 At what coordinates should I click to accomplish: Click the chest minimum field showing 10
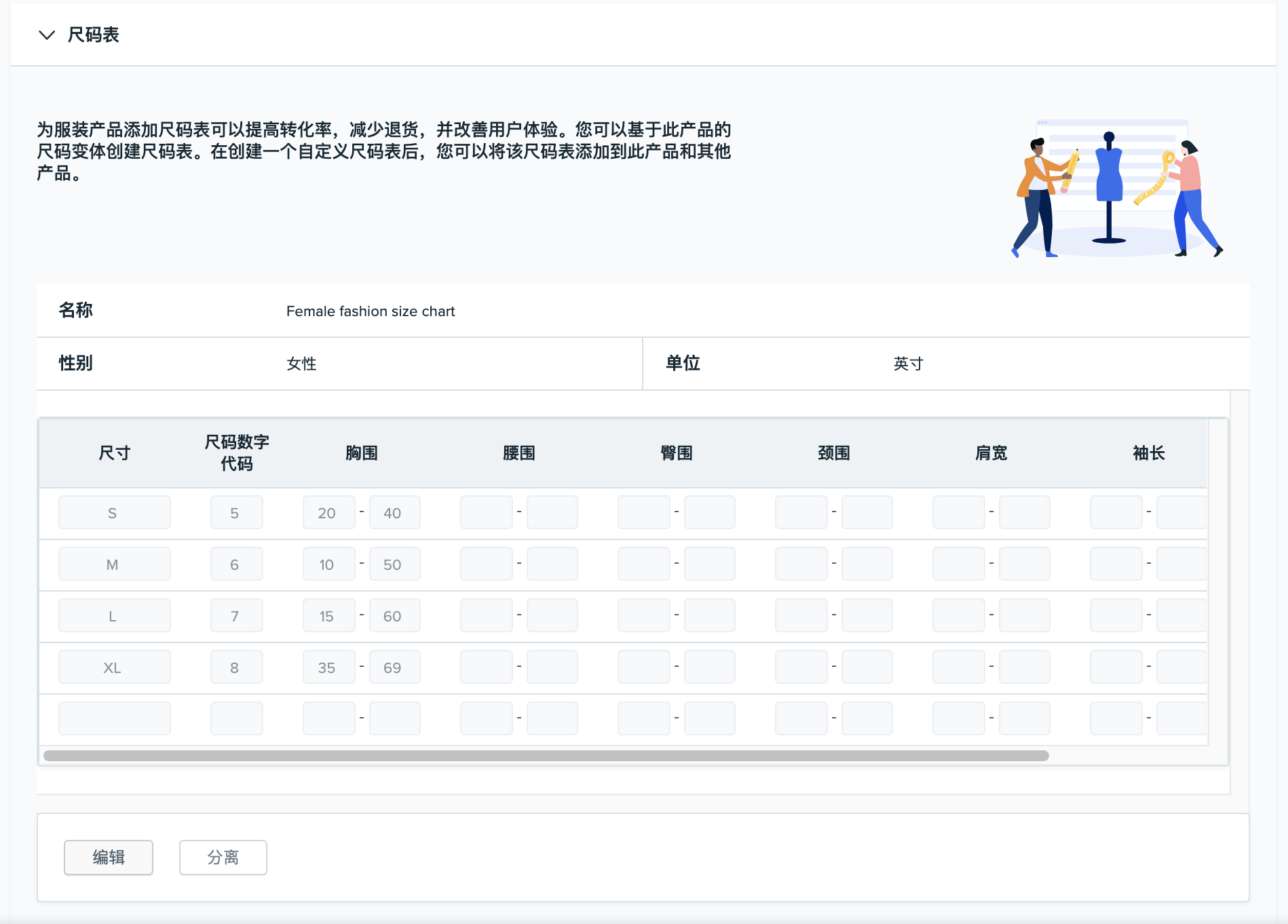click(x=329, y=564)
